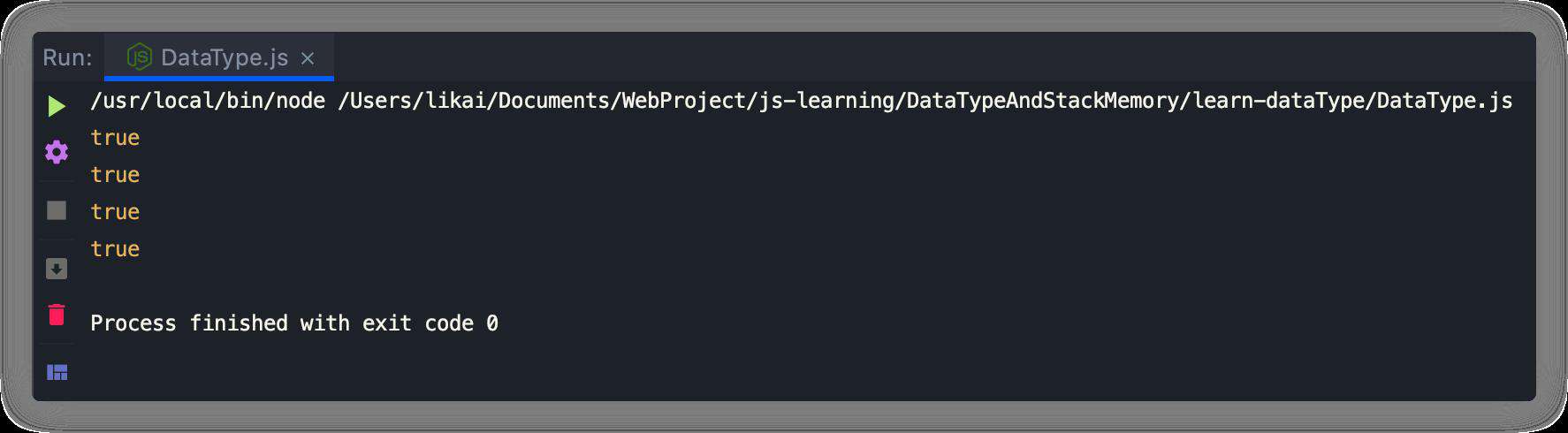The image size is (1568, 433).
Task: Select the DataType.js run tab
Action: 219,57
